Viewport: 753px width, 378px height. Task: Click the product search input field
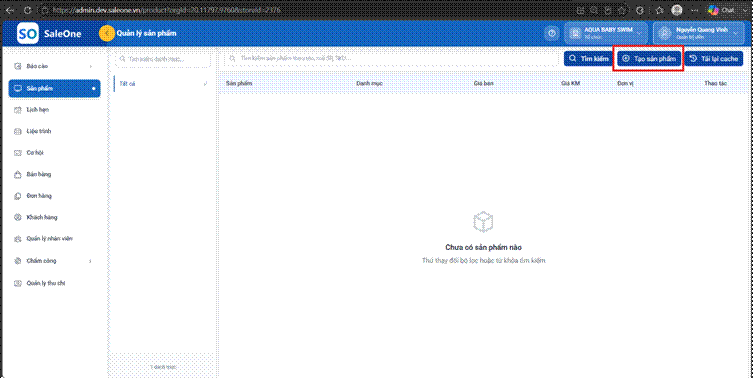(392, 59)
